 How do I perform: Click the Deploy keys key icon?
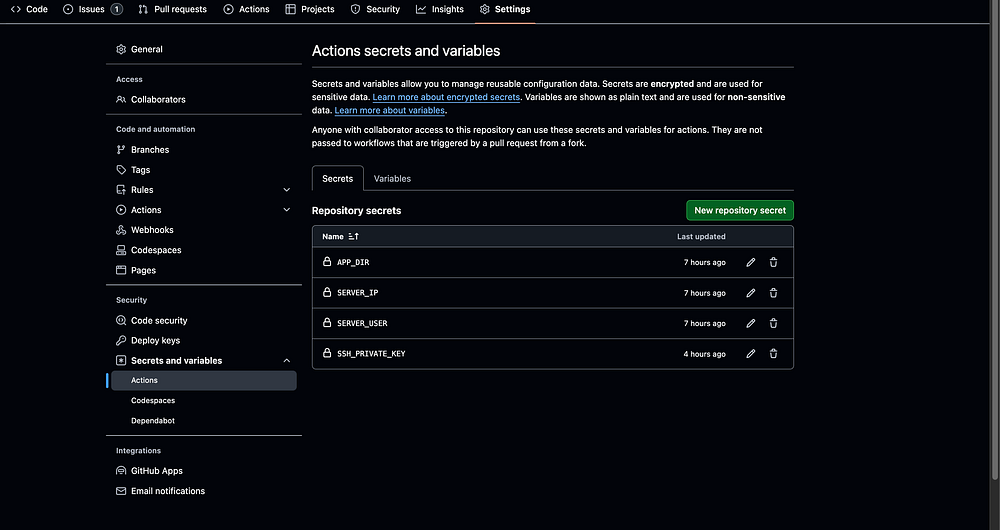click(121, 341)
